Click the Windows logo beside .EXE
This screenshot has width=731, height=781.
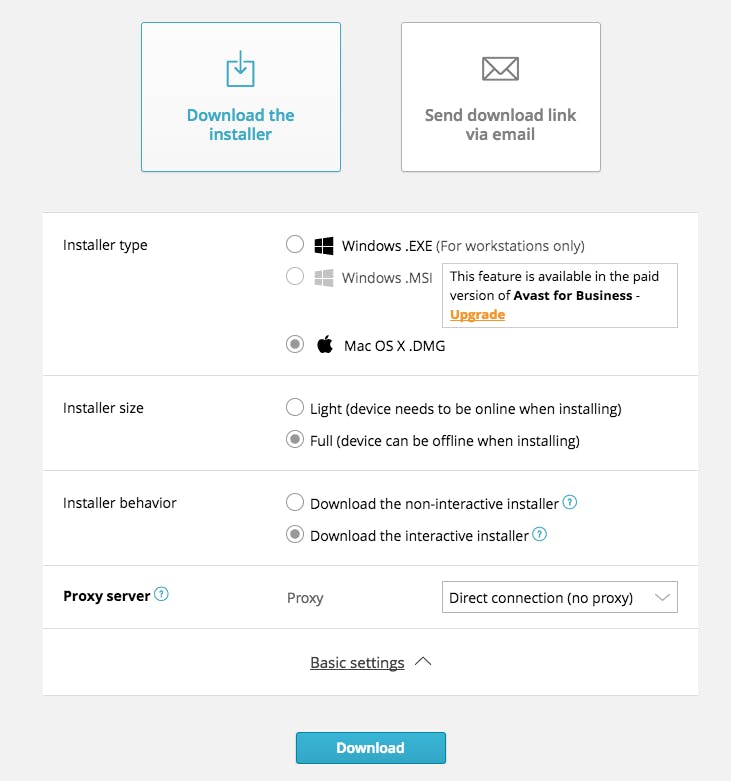point(324,246)
